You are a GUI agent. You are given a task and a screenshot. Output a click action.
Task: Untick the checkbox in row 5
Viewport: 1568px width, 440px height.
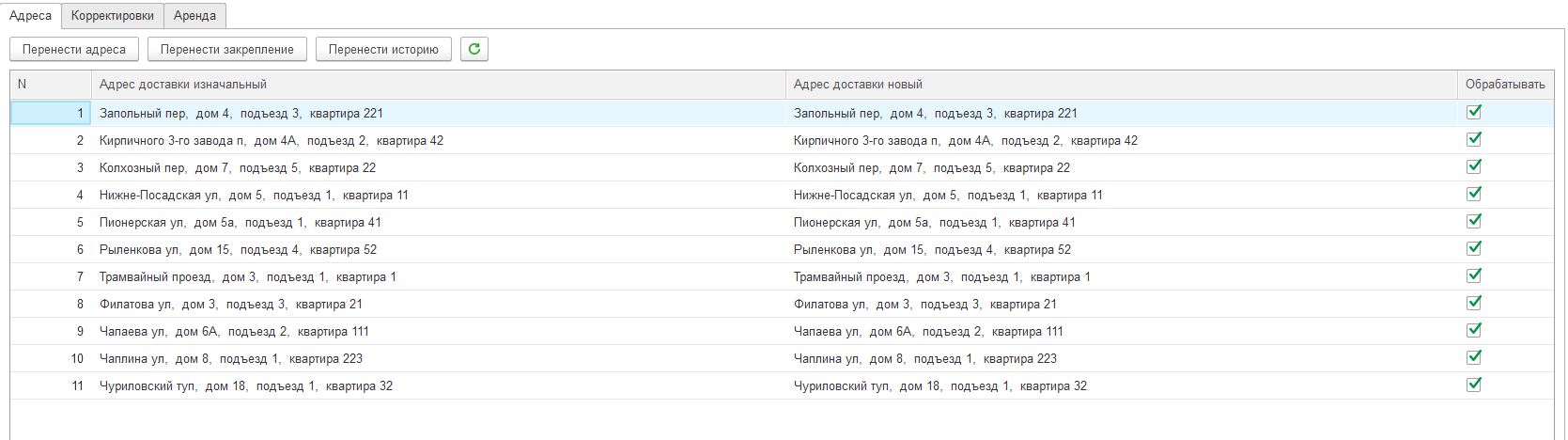coord(1473,221)
